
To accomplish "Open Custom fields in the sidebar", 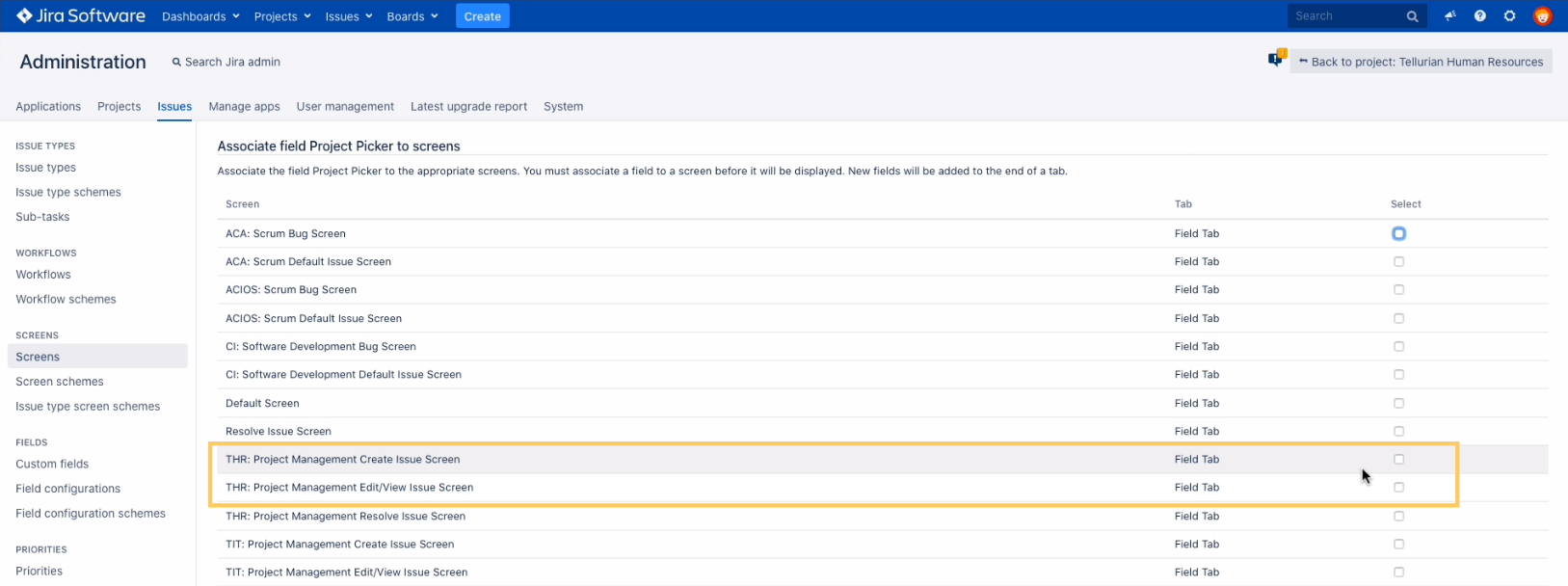I will [x=52, y=464].
